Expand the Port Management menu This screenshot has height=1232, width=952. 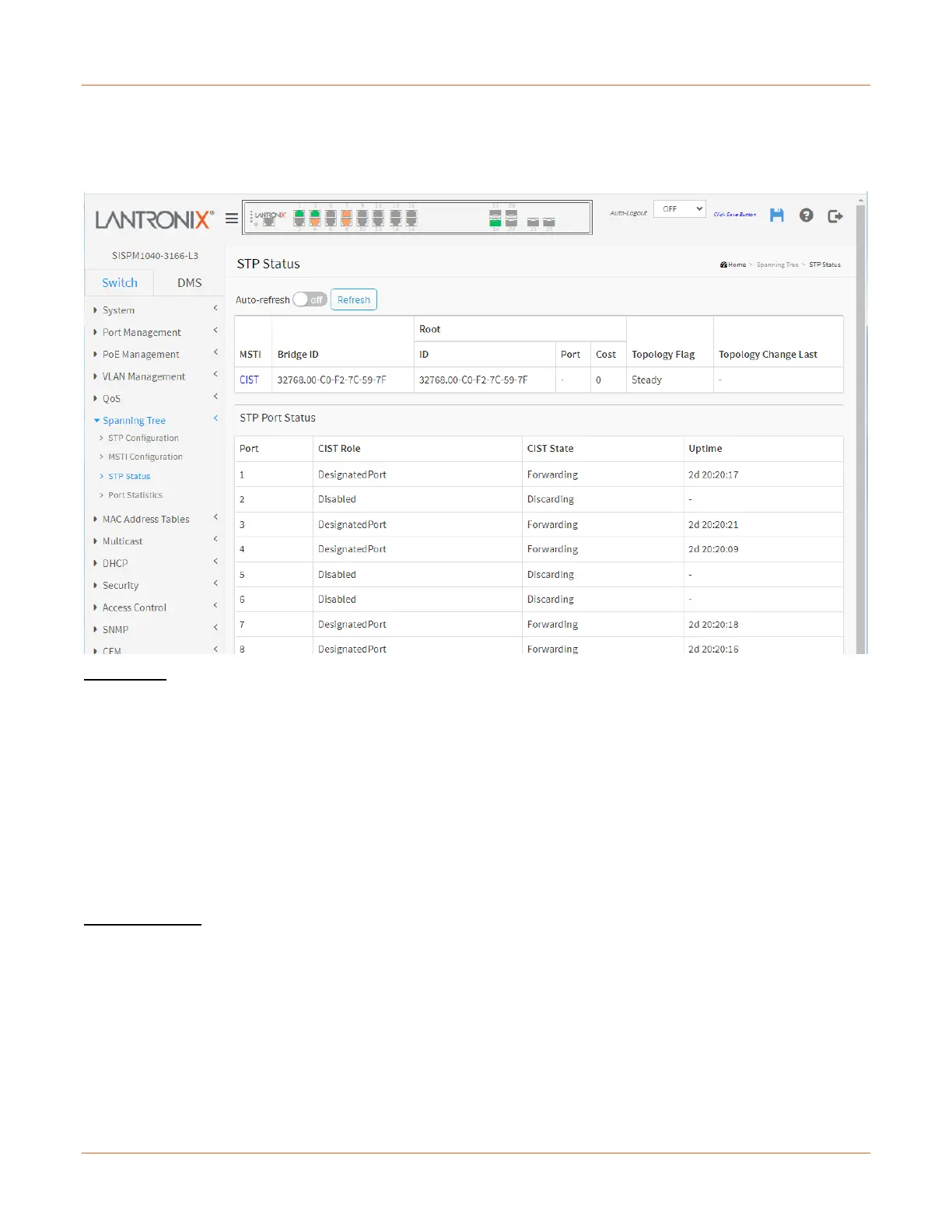[x=155, y=332]
